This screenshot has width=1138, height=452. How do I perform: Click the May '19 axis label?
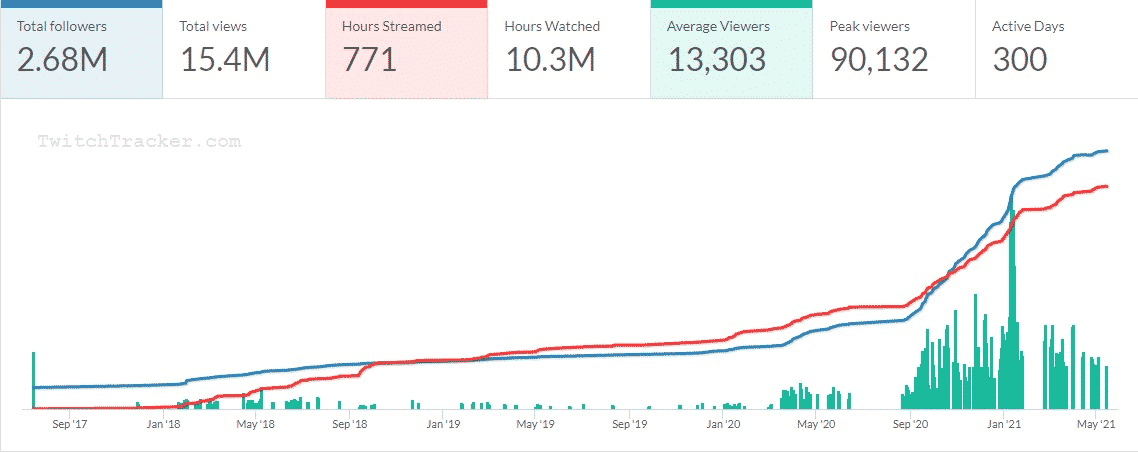click(x=536, y=424)
